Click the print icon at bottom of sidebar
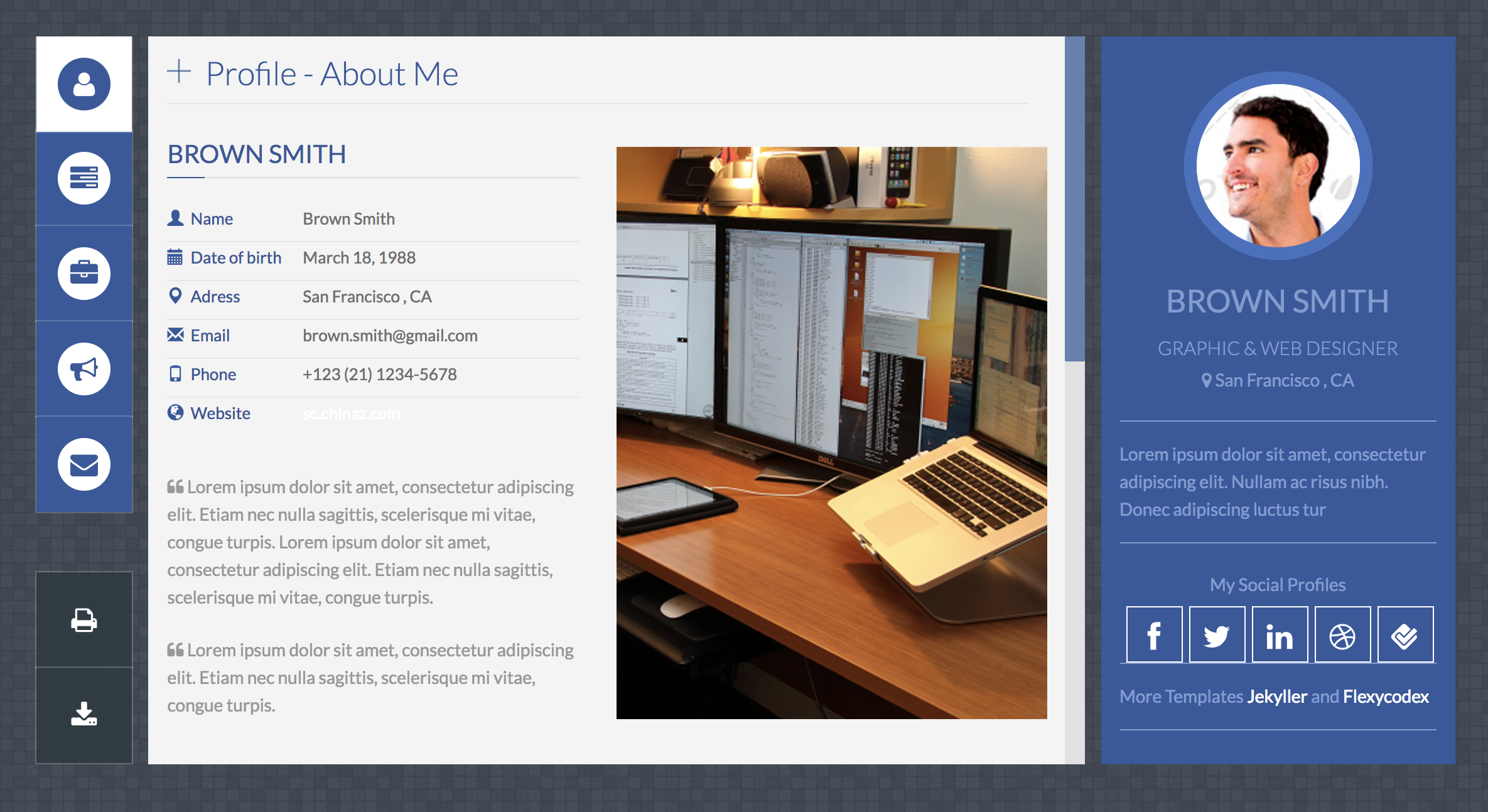Image resolution: width=1488 pixels, height=812 pixels. point(85,618)
